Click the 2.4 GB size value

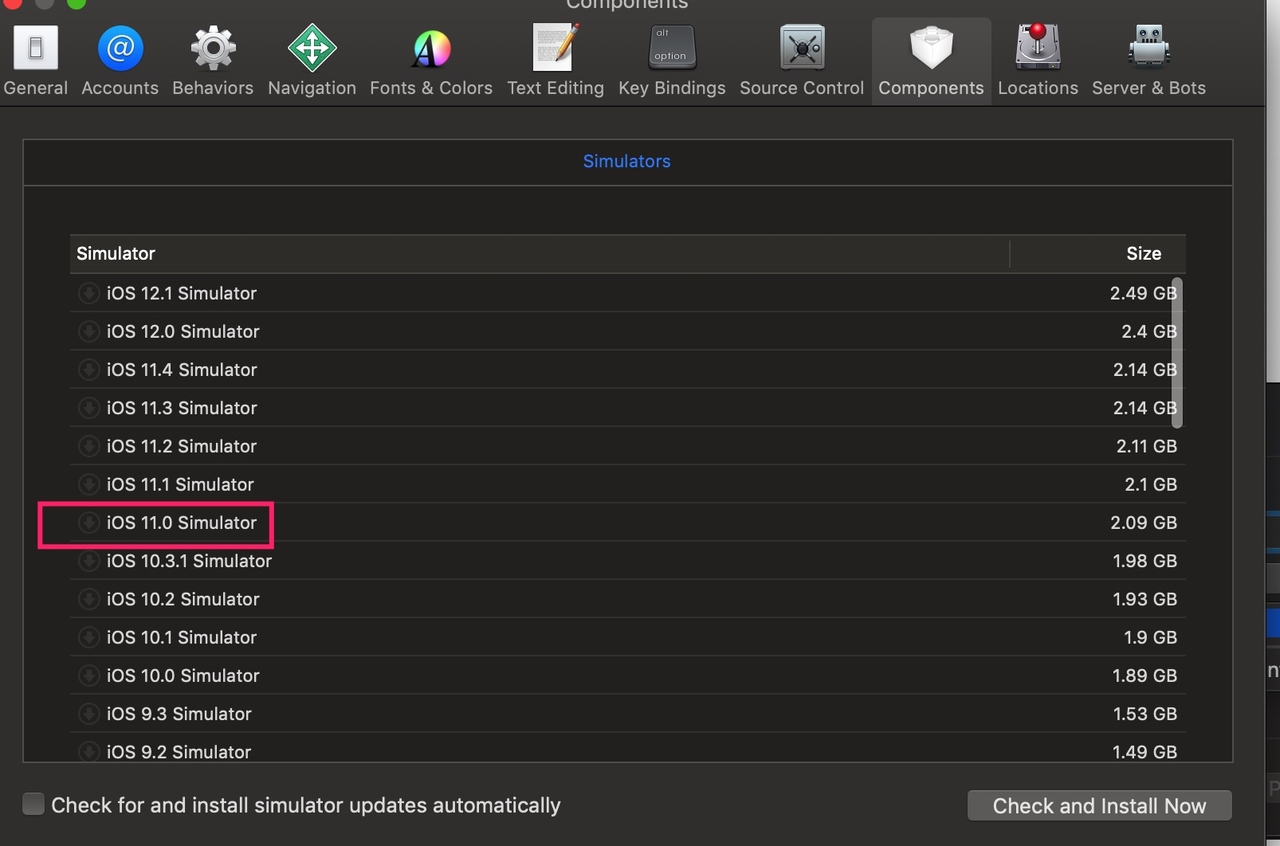[x=1149, y=331]
